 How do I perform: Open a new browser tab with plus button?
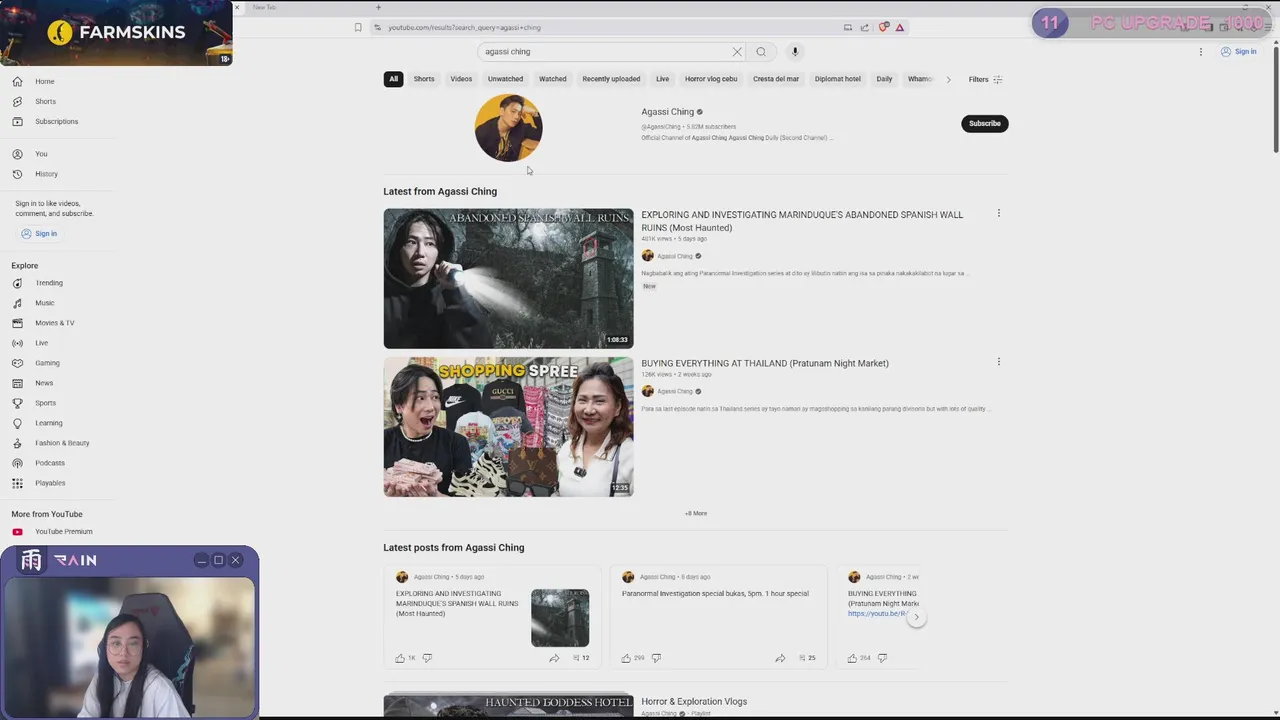(378, 7)
